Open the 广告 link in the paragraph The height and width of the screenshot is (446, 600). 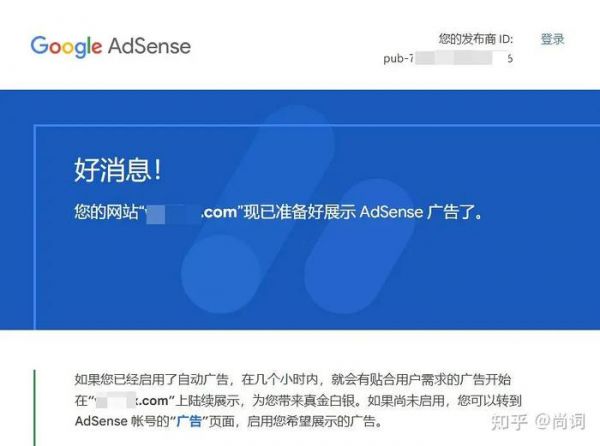(x=189, y=422)
